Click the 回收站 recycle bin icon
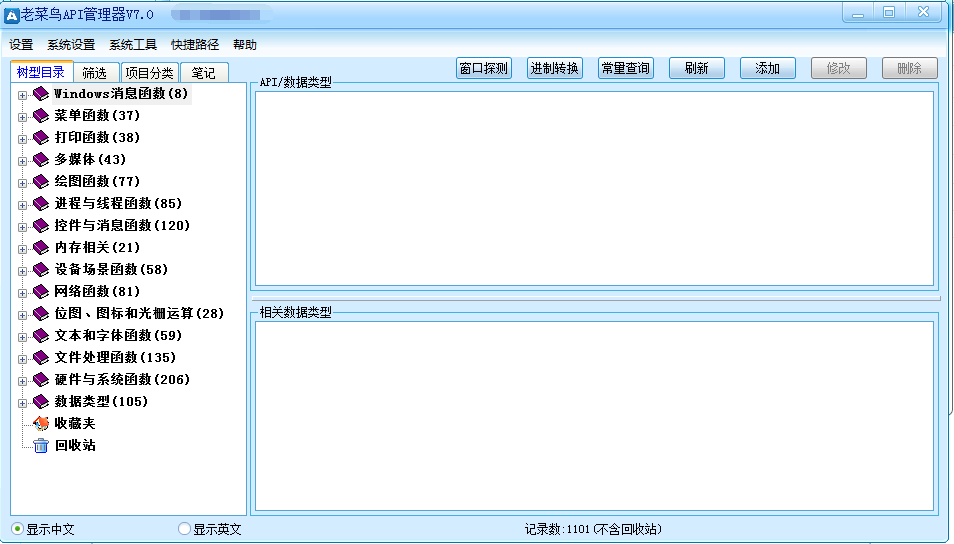 tap(41, 445)
